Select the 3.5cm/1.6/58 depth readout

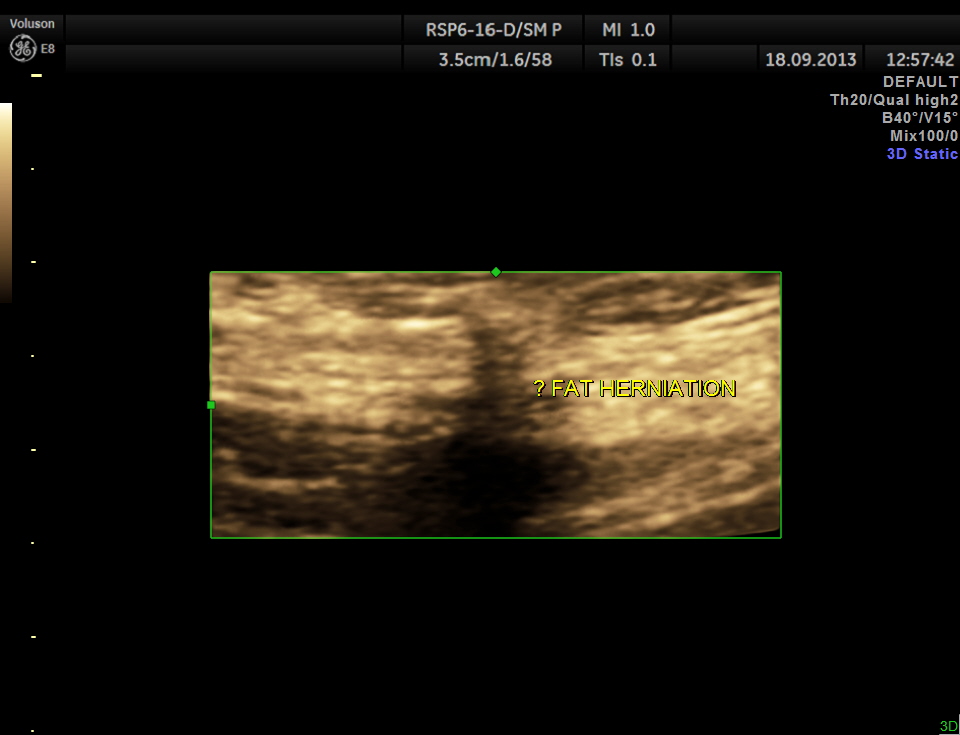494,59
